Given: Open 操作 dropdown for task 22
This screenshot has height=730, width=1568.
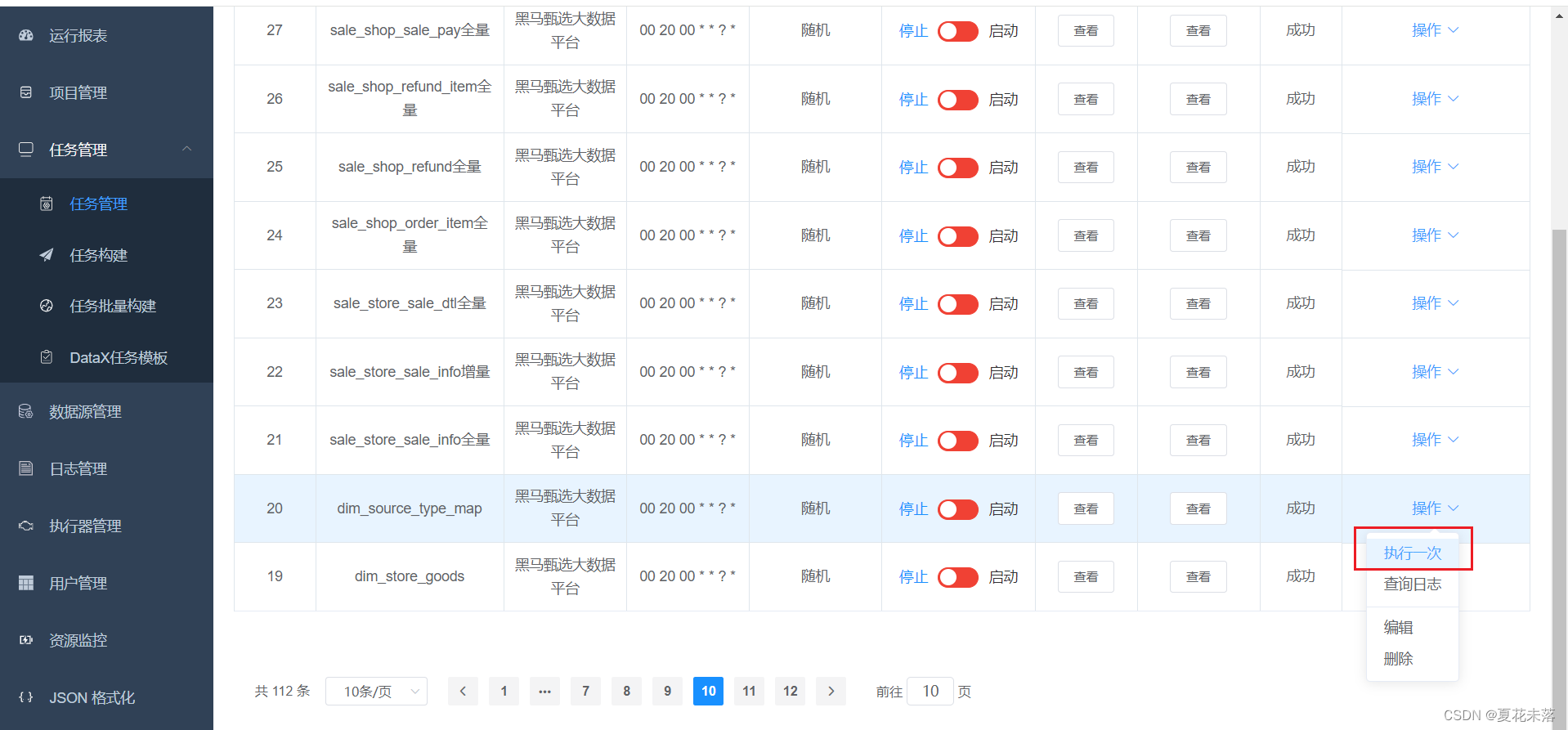Looking at the screenshot, I should [x=1435, y=372].
